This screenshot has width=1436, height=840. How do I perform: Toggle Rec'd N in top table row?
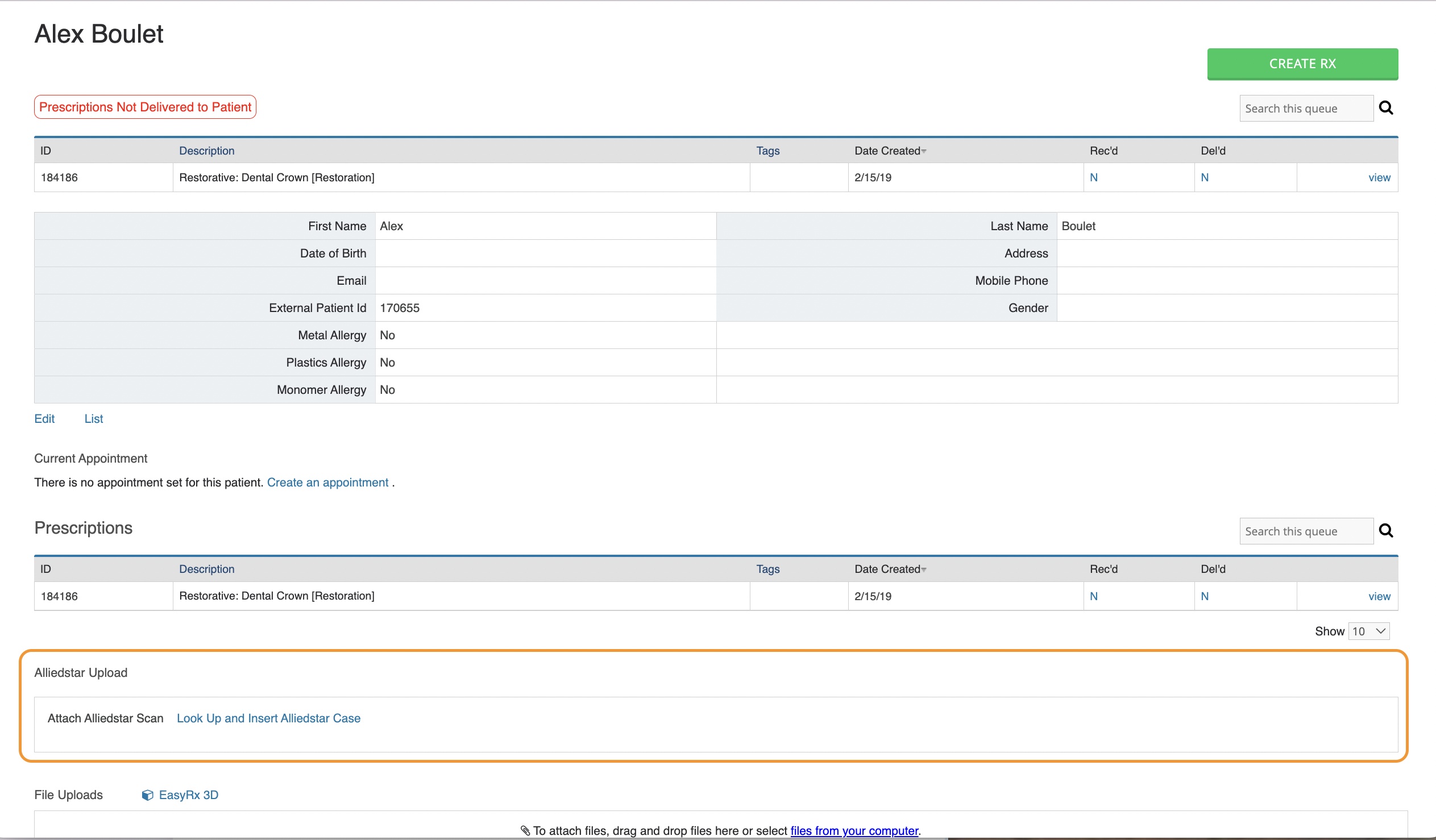click(1094, 177)
